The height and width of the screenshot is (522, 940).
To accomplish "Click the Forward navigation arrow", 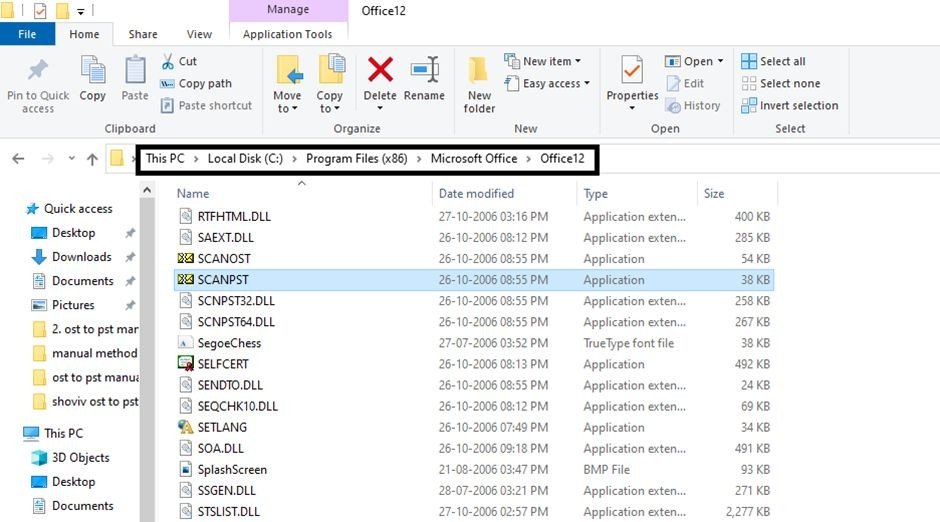I will coord(47,159).
